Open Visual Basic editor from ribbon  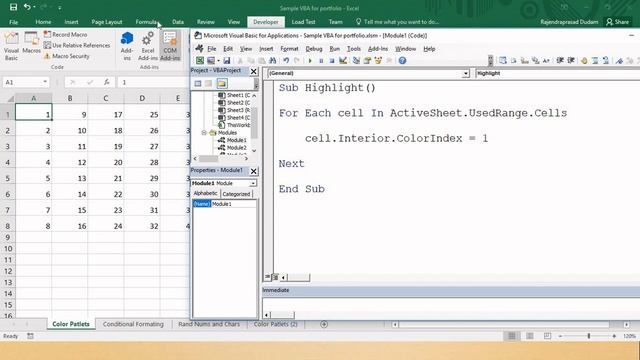[11, 46]
